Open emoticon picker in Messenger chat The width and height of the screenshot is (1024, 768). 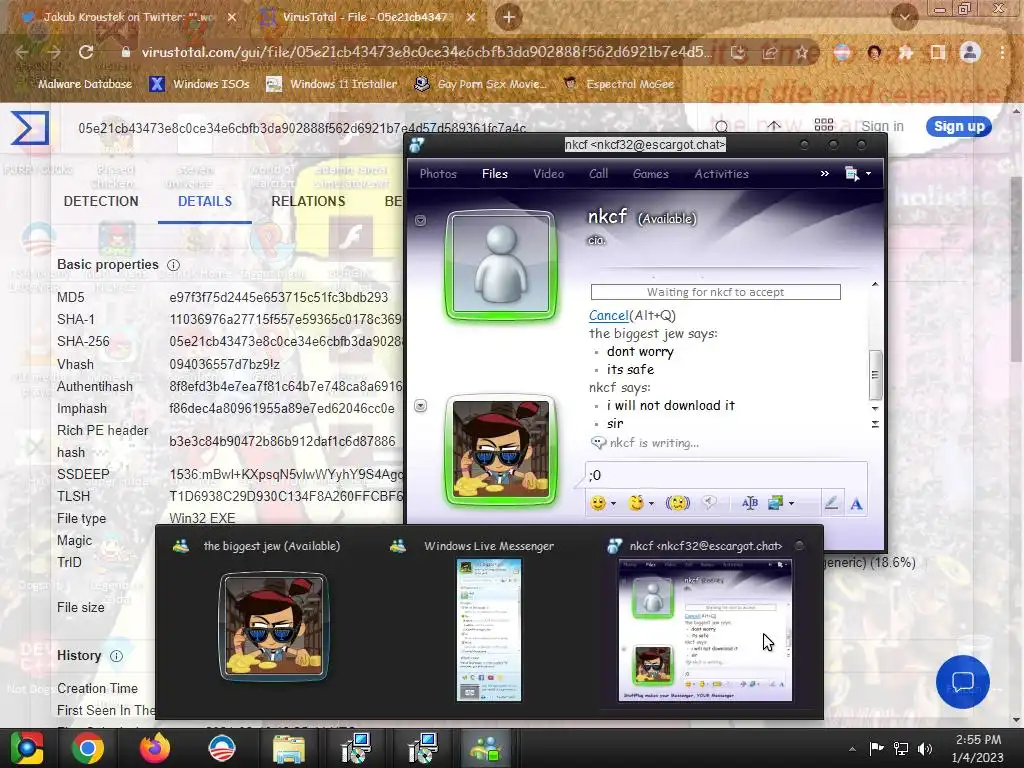point(597,503)
